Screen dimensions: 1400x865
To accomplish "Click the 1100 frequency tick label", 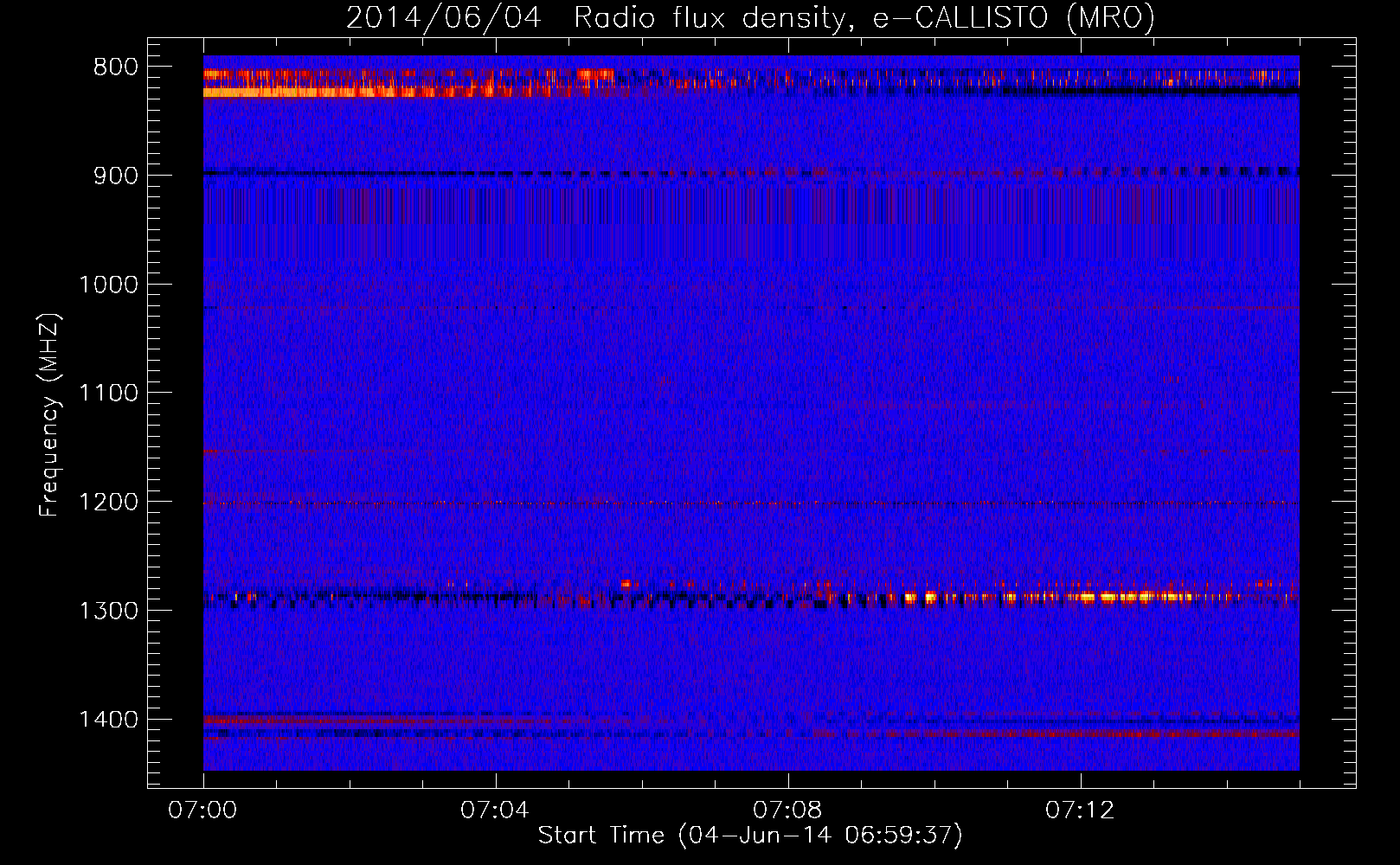I will 108,394.
